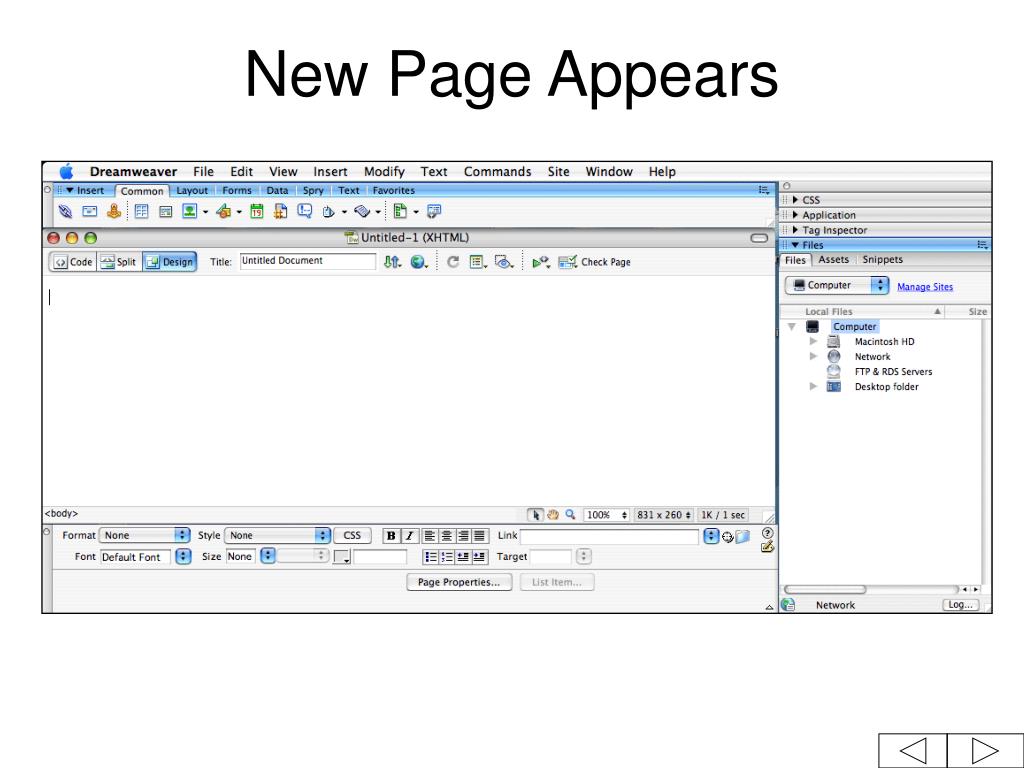Open the File Management icon
1024x768 pixels.
click(392, 262)
